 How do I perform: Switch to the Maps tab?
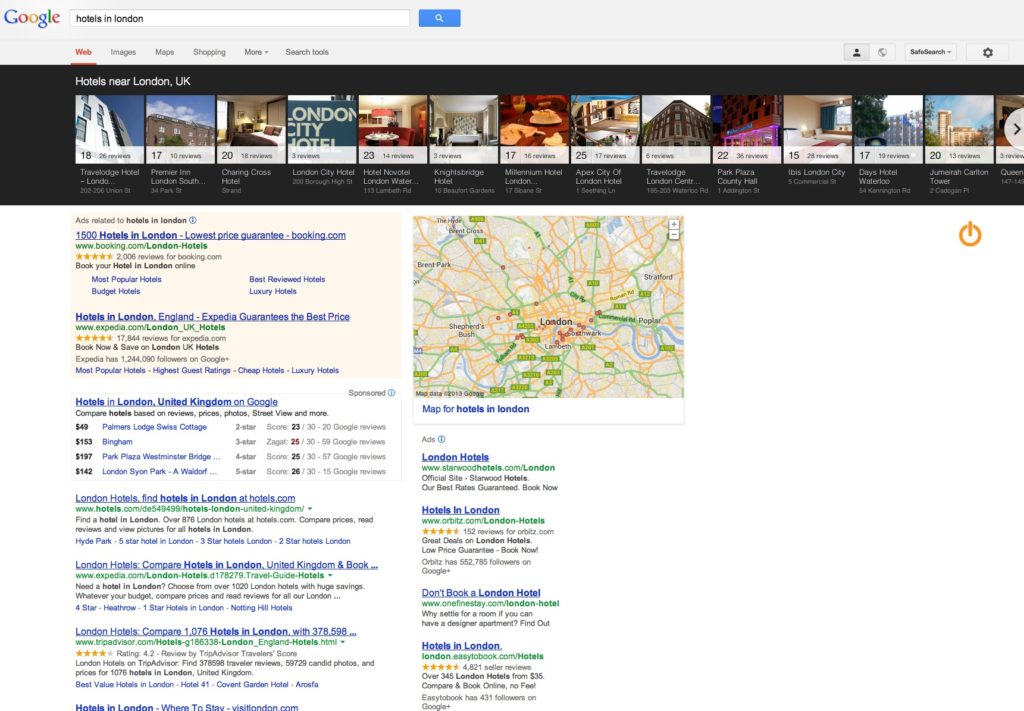[165, 52]
